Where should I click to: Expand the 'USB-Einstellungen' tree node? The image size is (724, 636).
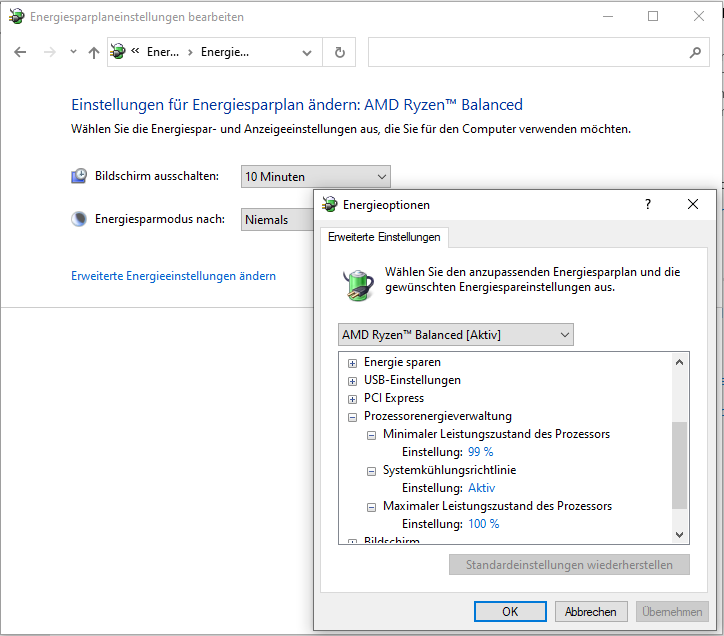pos(352,381)
